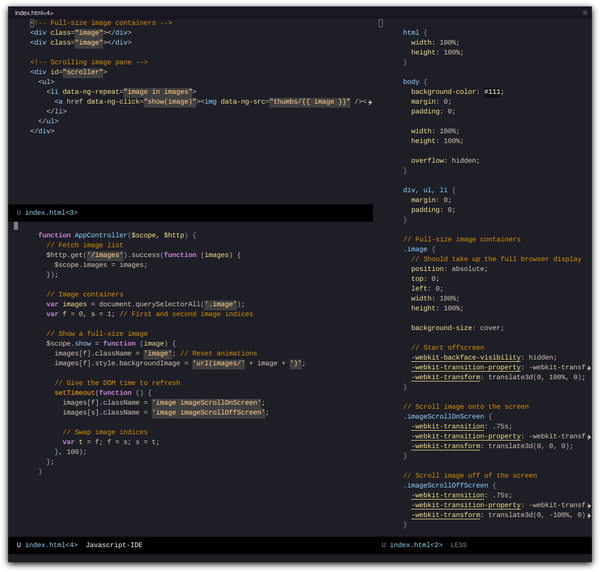Click the 'overflow: hidden;' declaration
Image resolution: width=600 pixels, height=572 pixels.
pyautogui.click(x=445, y=161)
